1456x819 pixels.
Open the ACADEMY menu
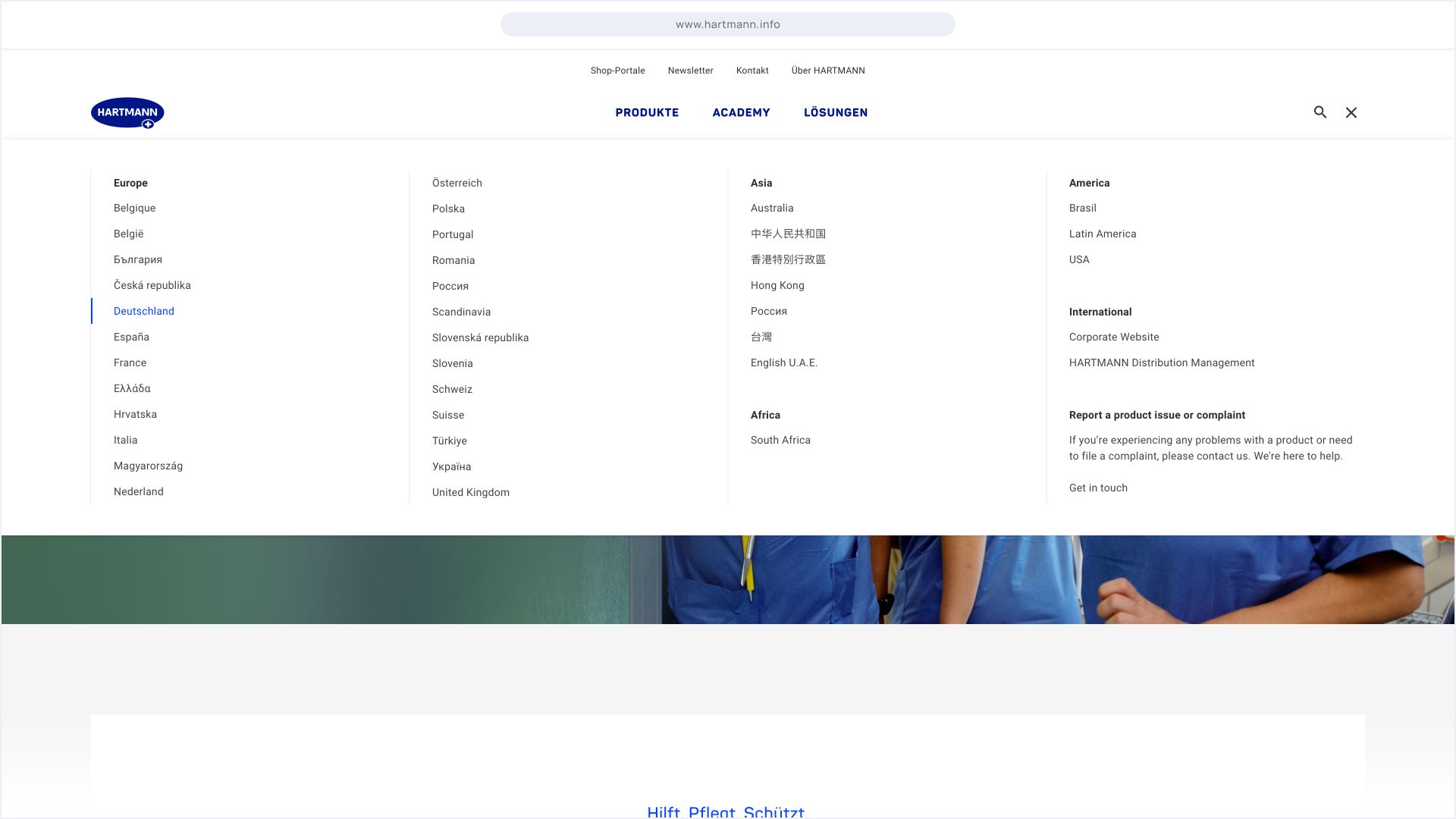(741, 112)
